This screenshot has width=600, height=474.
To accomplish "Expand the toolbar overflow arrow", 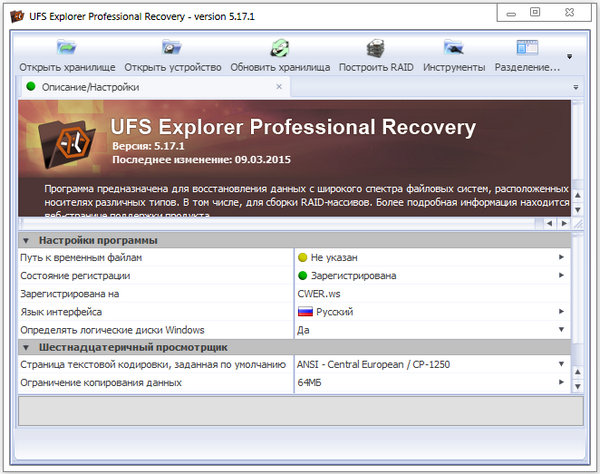I will 570,57.
